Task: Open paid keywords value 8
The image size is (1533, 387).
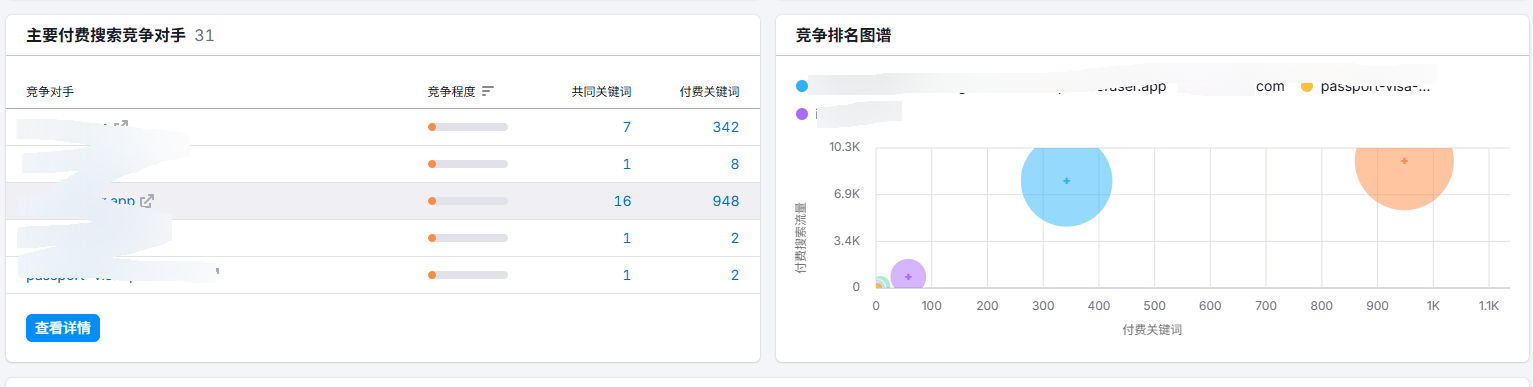Action: tap(734, 164)
